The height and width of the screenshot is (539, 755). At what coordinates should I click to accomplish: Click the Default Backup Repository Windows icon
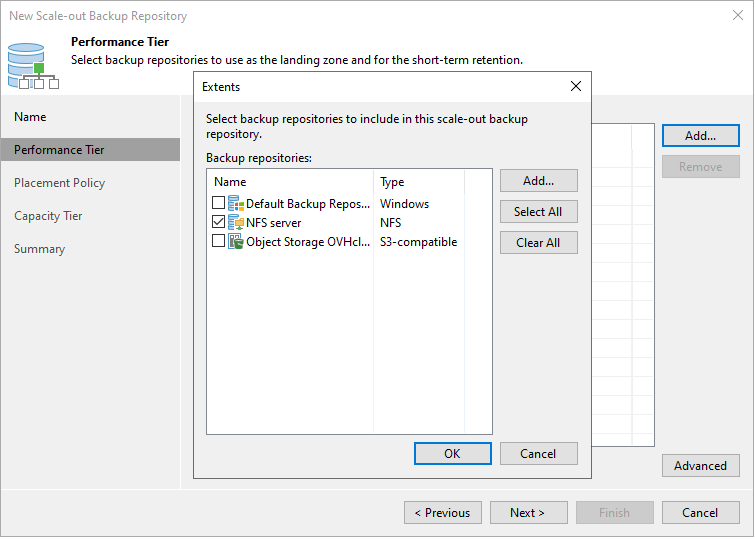[236, 204]
